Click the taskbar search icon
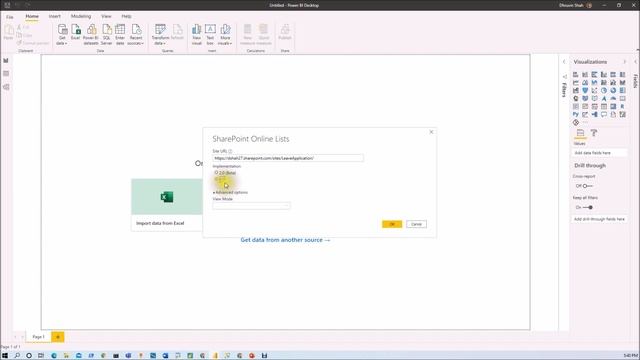The width and height of the screenshot is (640, 360). click(x=17, y=356)
